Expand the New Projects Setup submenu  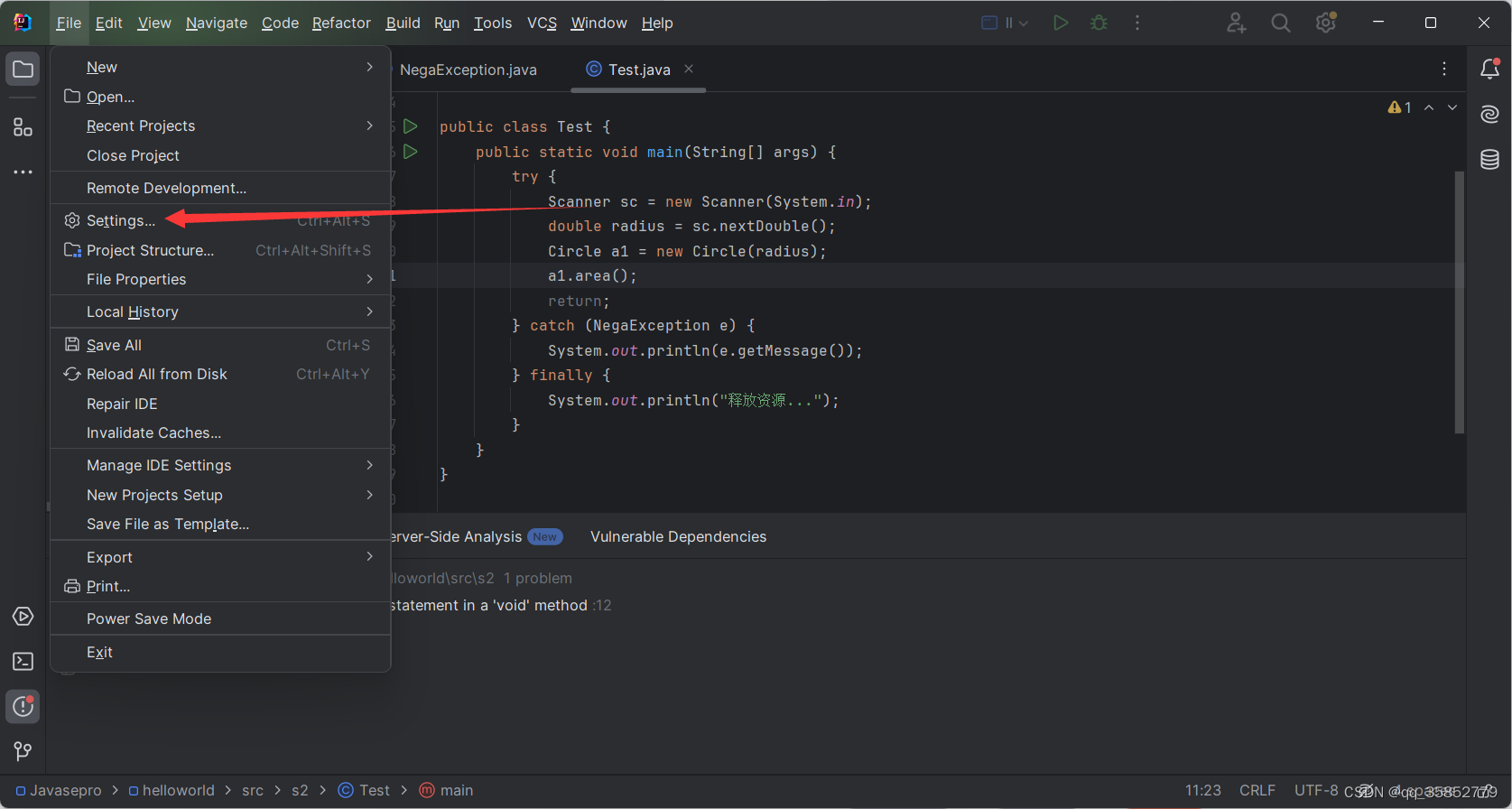pyautogui.click(x=220, y=495)
